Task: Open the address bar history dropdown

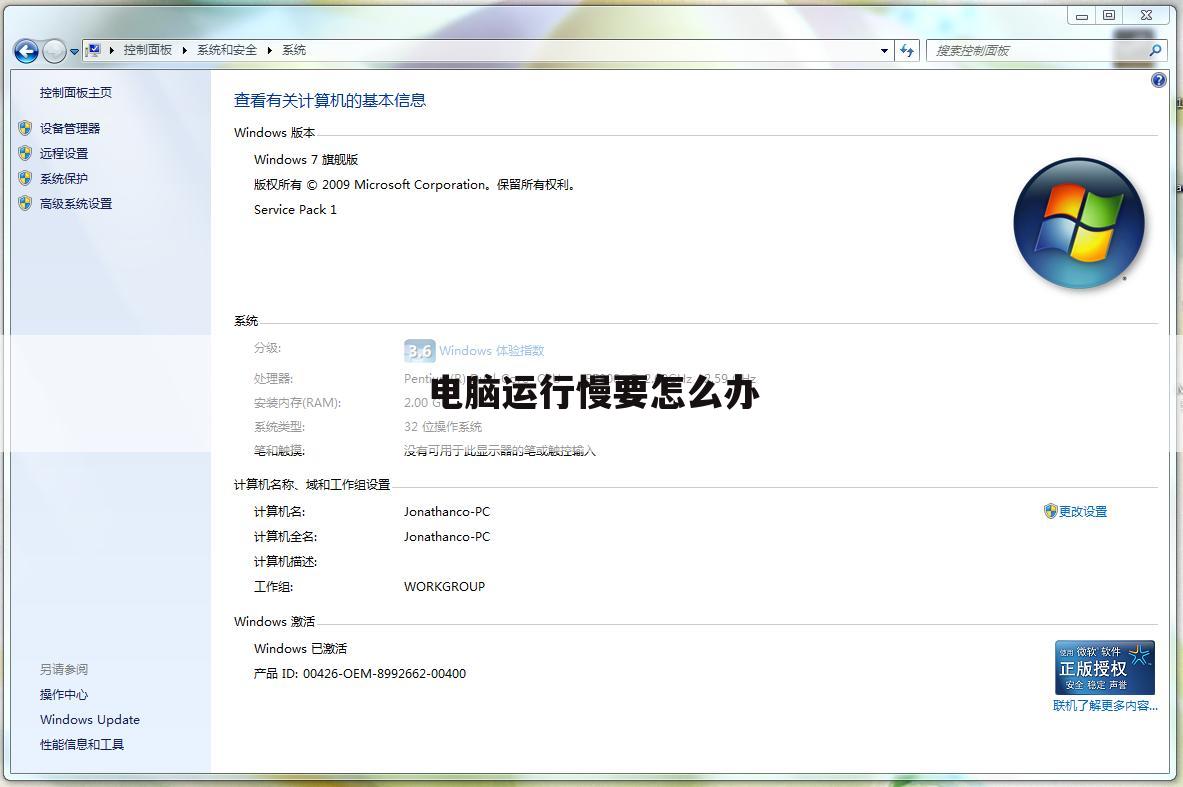Action: [x=884, y=51]
